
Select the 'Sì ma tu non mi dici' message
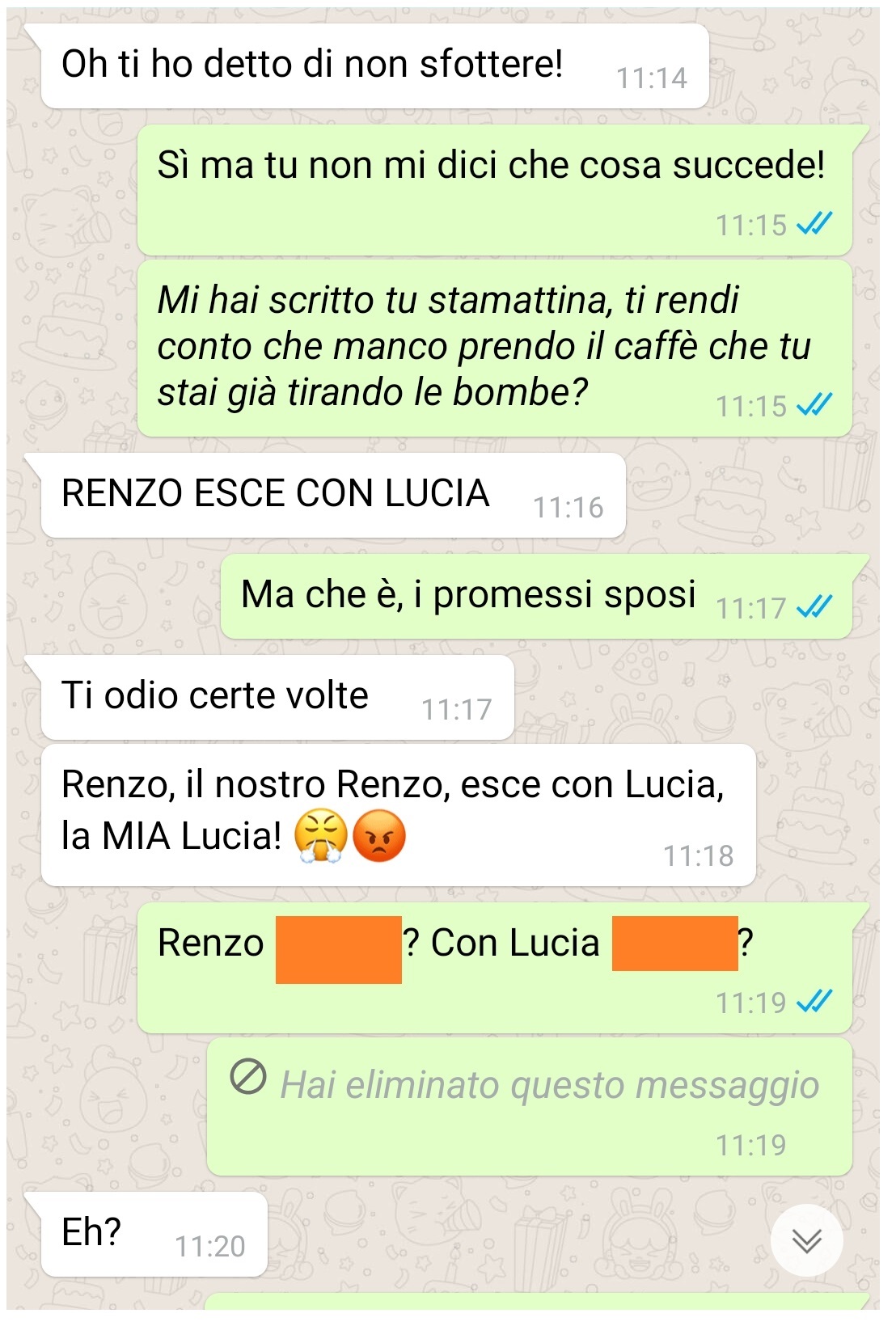pos(495,191)
